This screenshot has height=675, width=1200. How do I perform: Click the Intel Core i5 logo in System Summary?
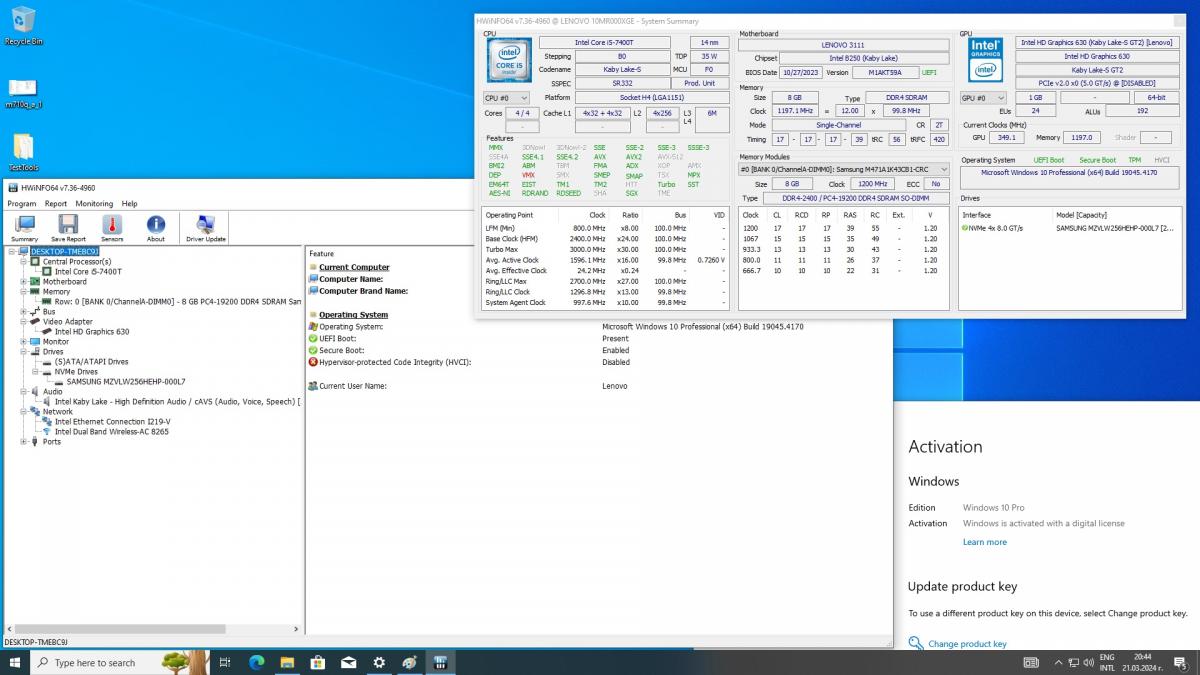[509, 59]
